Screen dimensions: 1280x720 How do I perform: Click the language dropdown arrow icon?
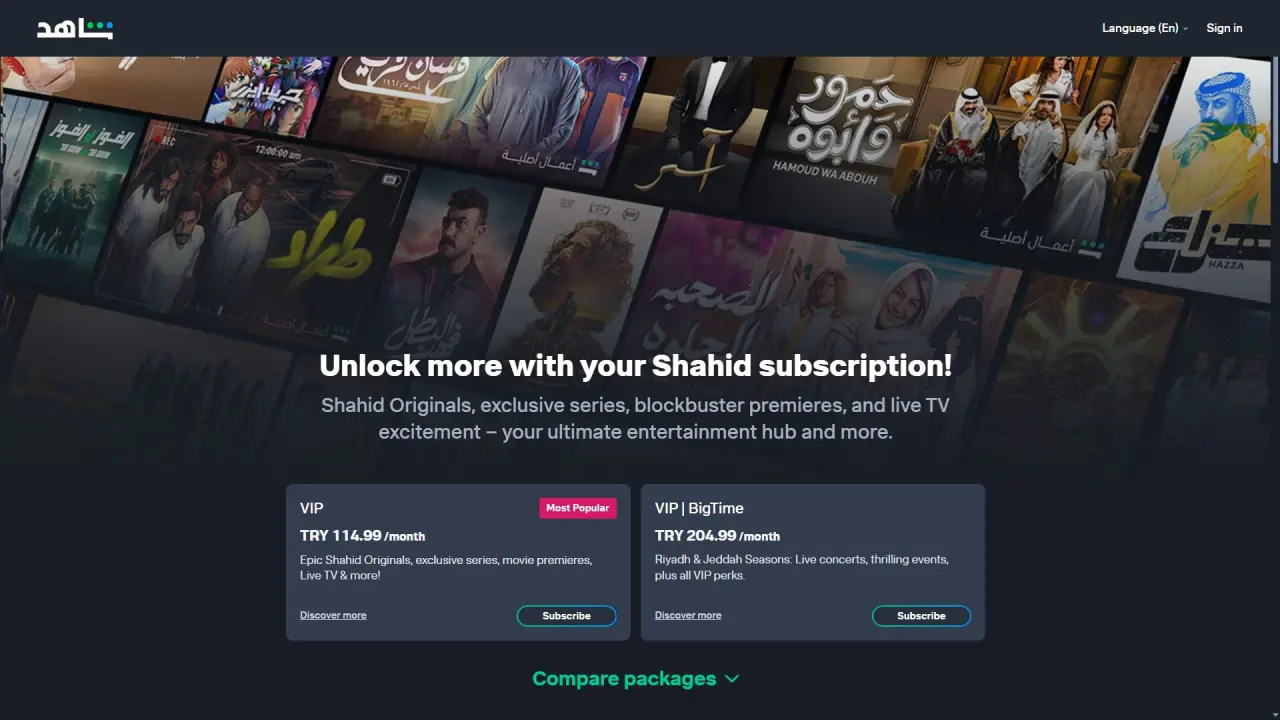pos(1186,29)
